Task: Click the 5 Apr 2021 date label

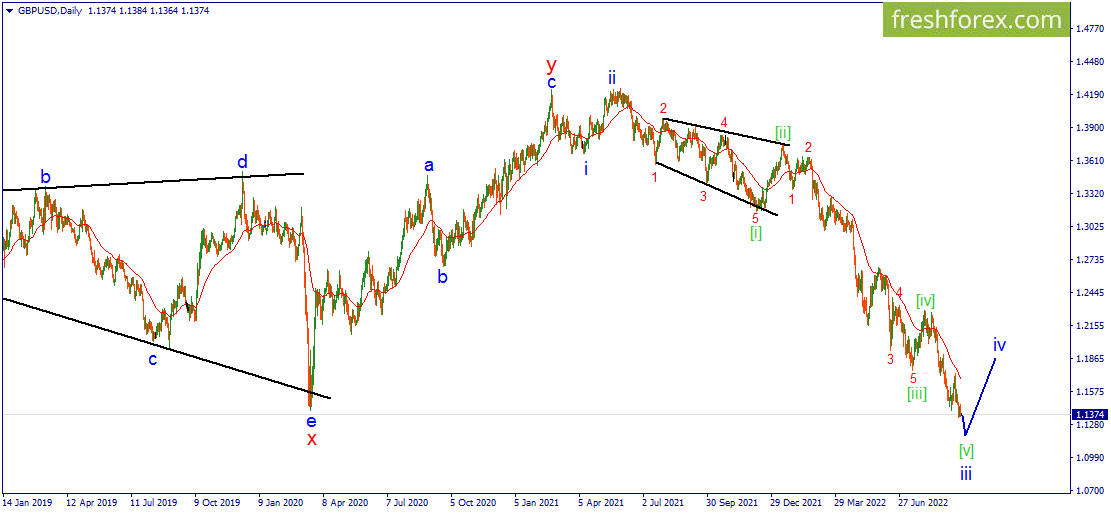Action: [603, 503]
